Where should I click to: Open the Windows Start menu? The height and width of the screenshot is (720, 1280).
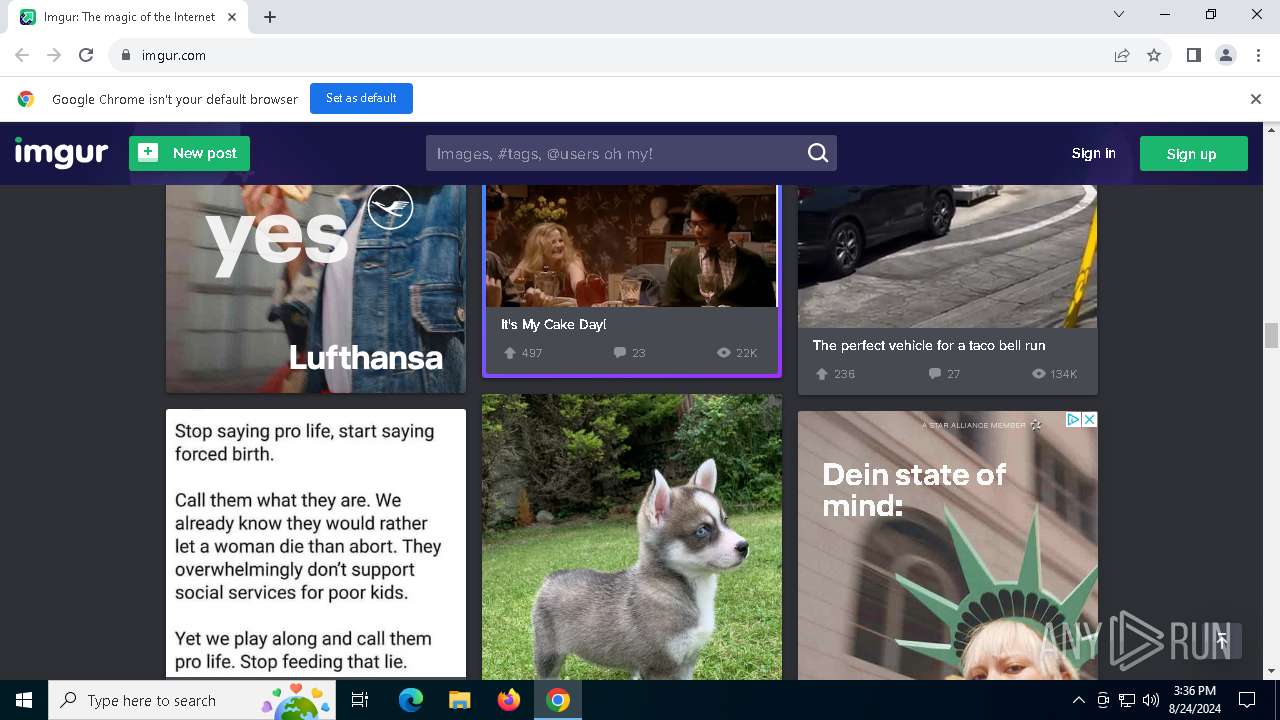point(24,700)
